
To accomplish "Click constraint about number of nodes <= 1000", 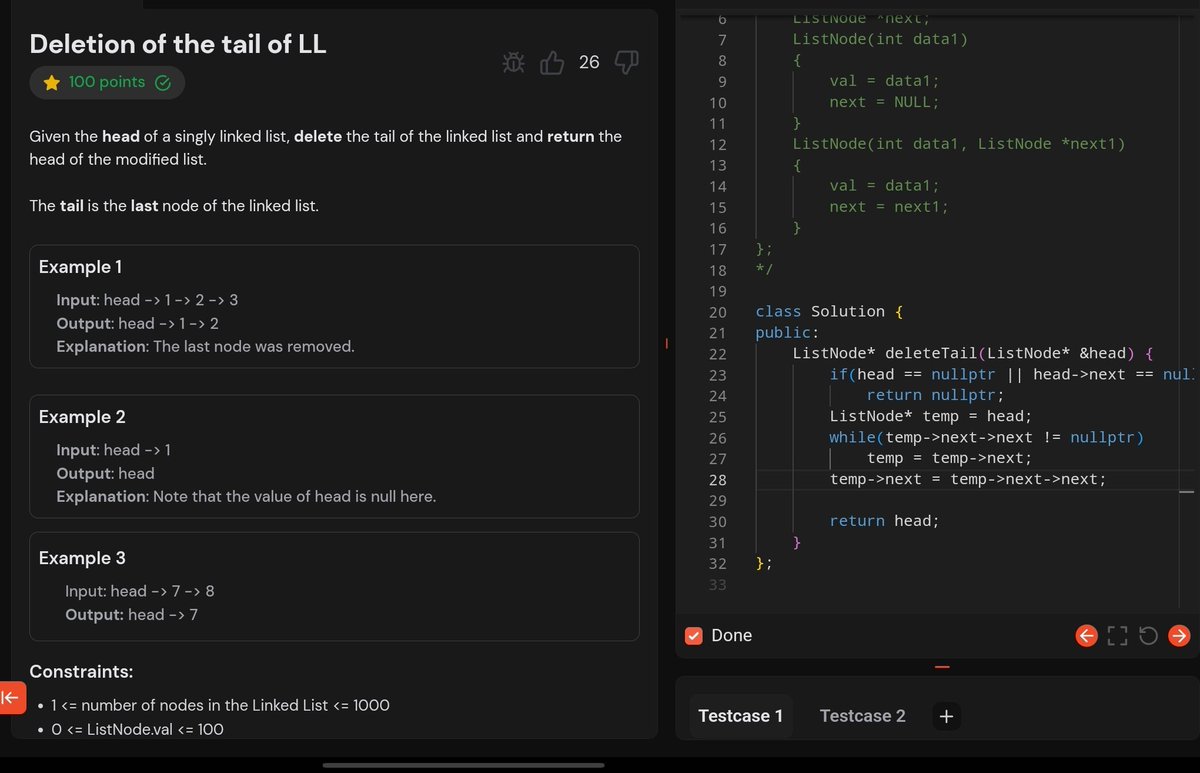I will (220, 705).
